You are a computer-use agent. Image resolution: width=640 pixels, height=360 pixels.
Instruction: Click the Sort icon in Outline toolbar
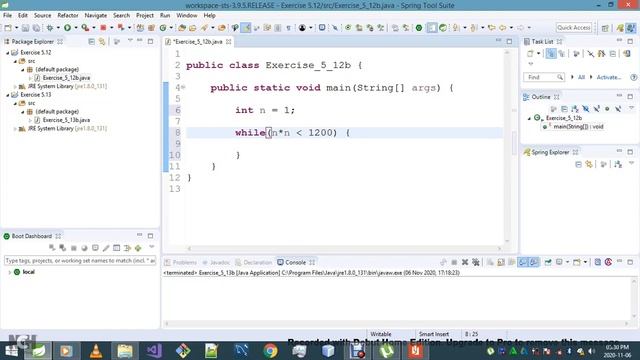click(x=575, y=109)
